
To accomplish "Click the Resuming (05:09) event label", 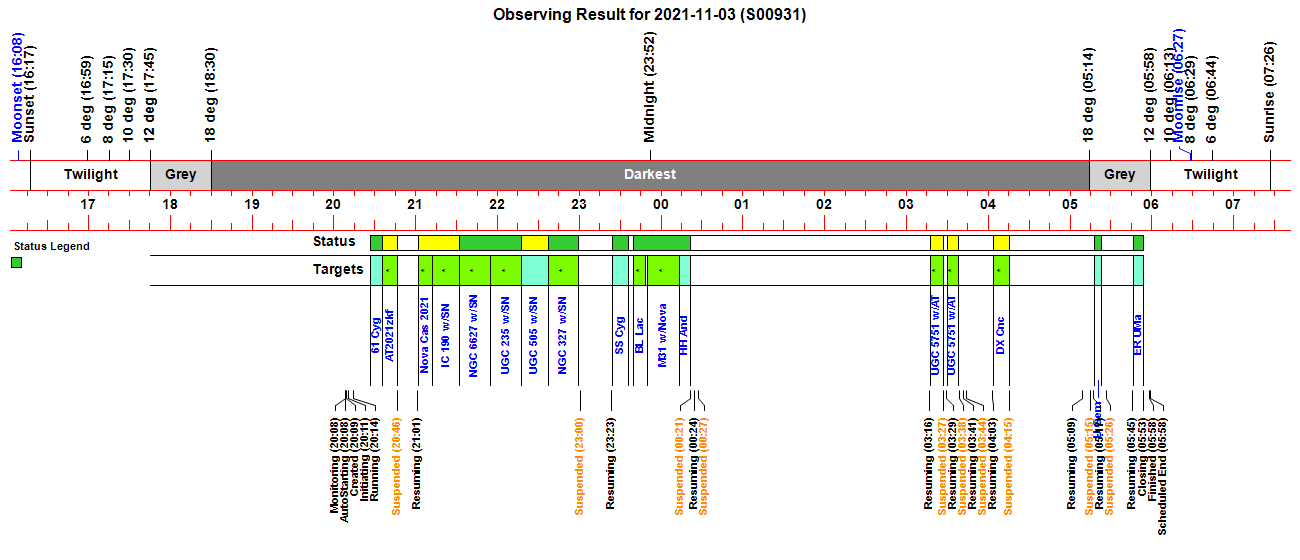I will click(1071, 462).
